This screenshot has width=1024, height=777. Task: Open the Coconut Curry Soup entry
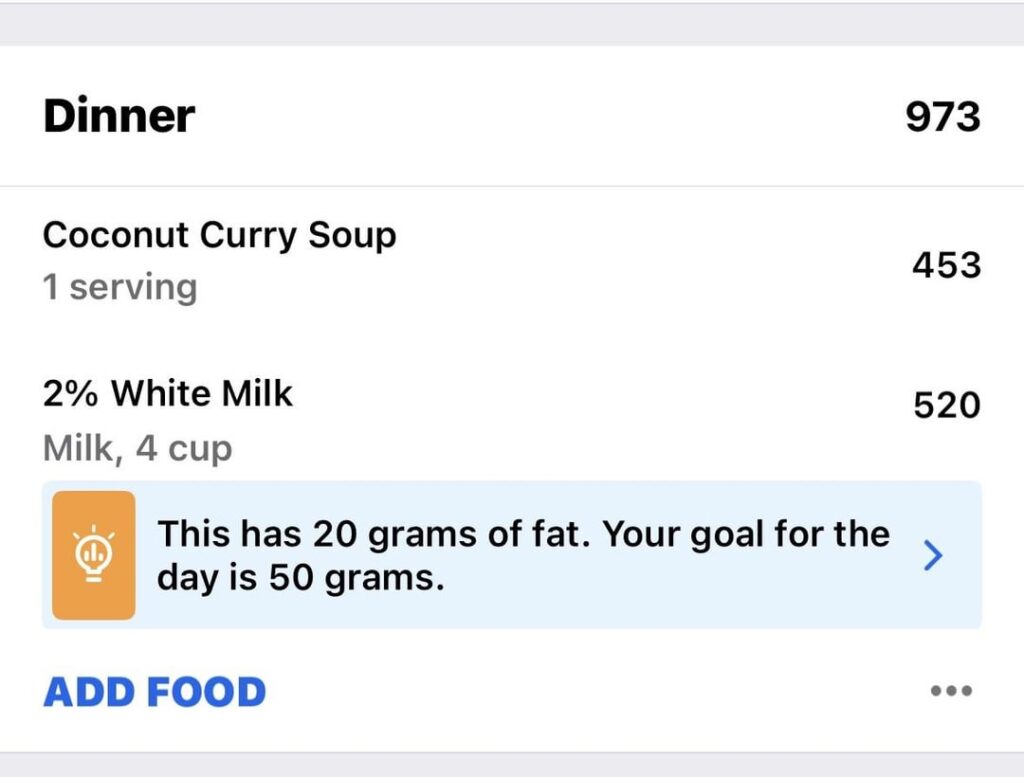click(219, 236)
